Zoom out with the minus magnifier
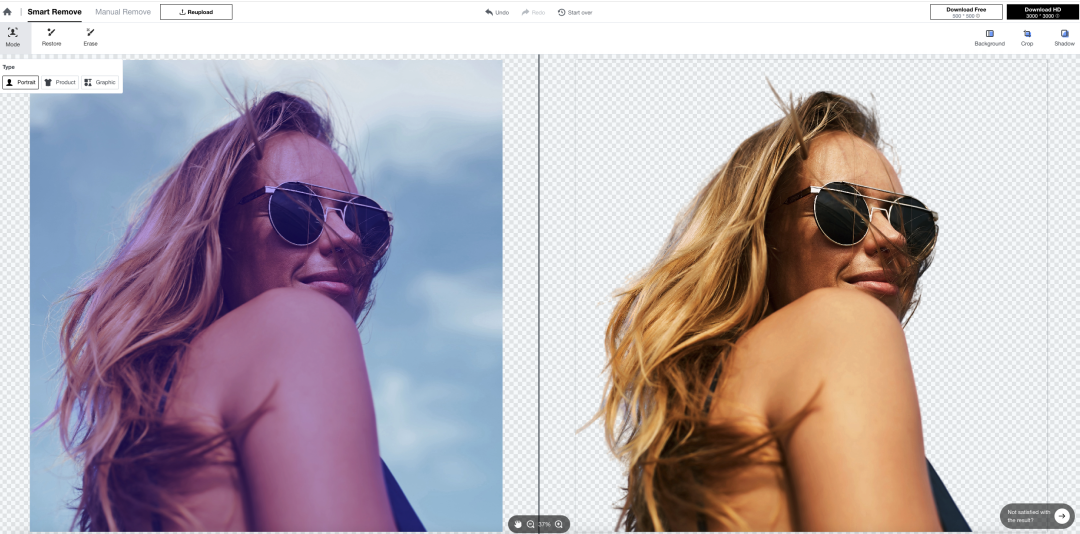1080x534 pixels. [531, 524]
